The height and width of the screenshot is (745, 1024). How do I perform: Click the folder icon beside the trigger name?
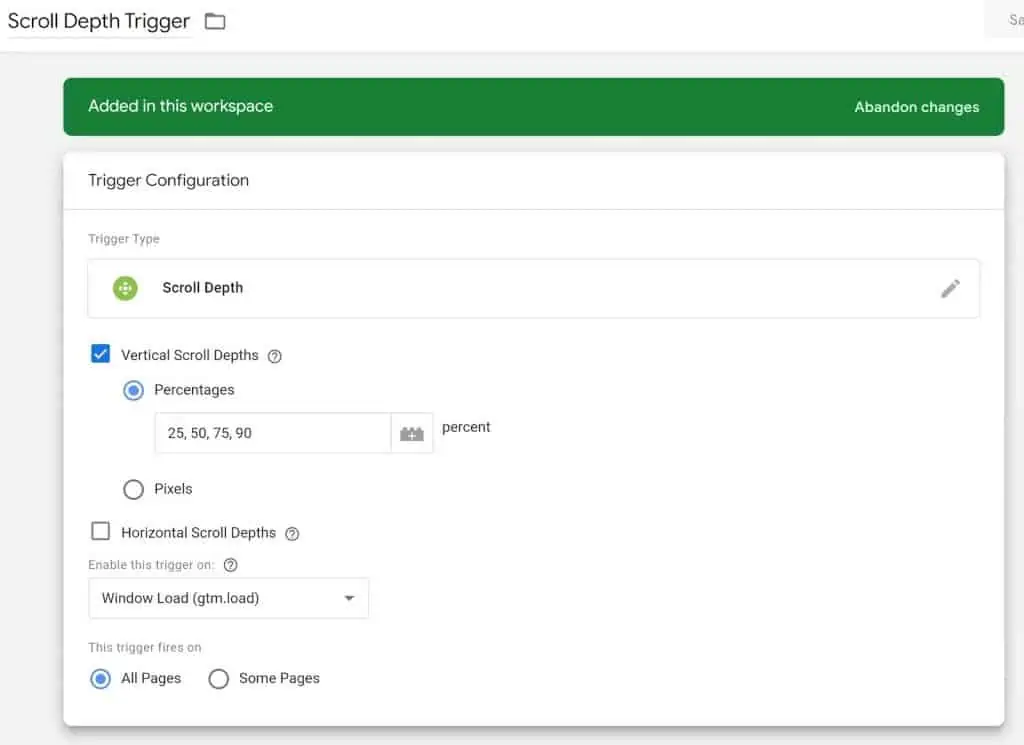pyautogui.click(x=215, y=20)
